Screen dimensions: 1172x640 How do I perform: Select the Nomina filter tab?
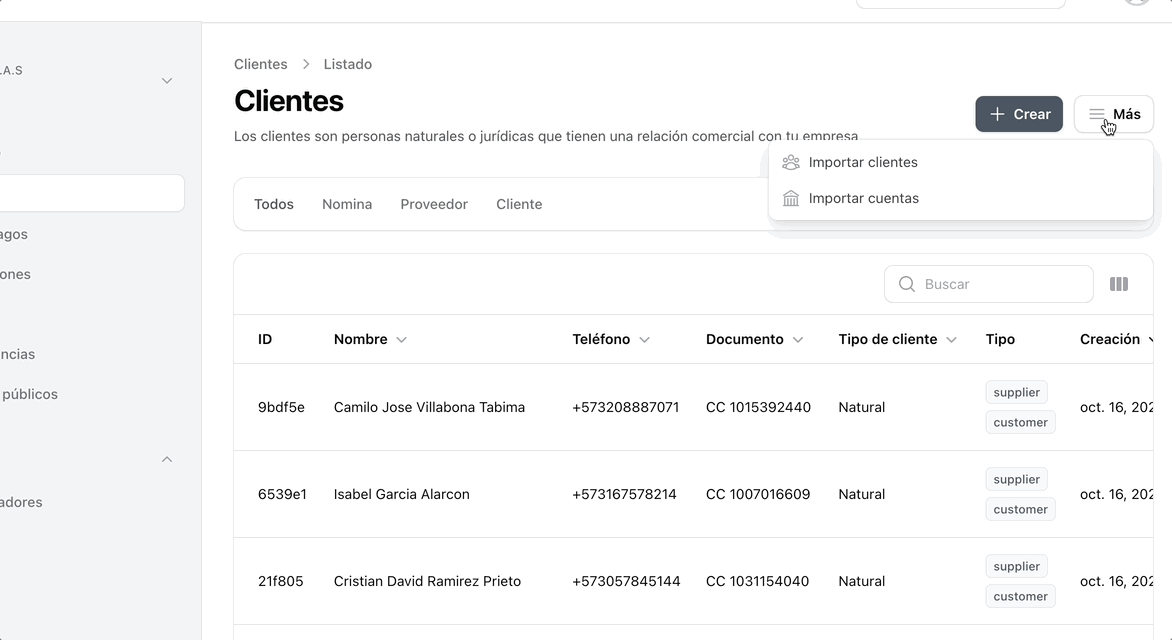[x=347, y=204]
